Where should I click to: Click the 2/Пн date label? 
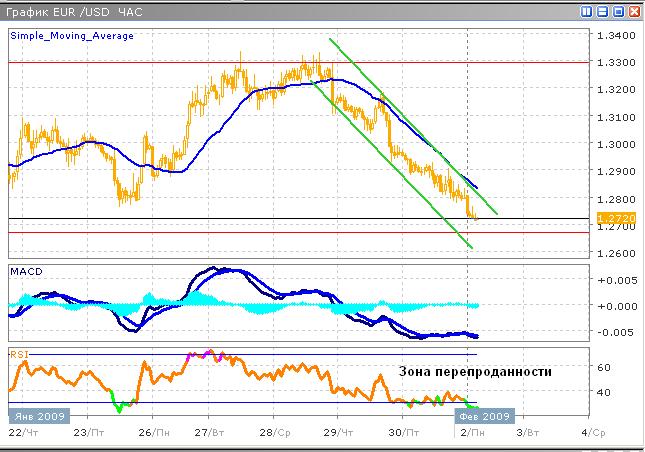(x=472, y=433)
